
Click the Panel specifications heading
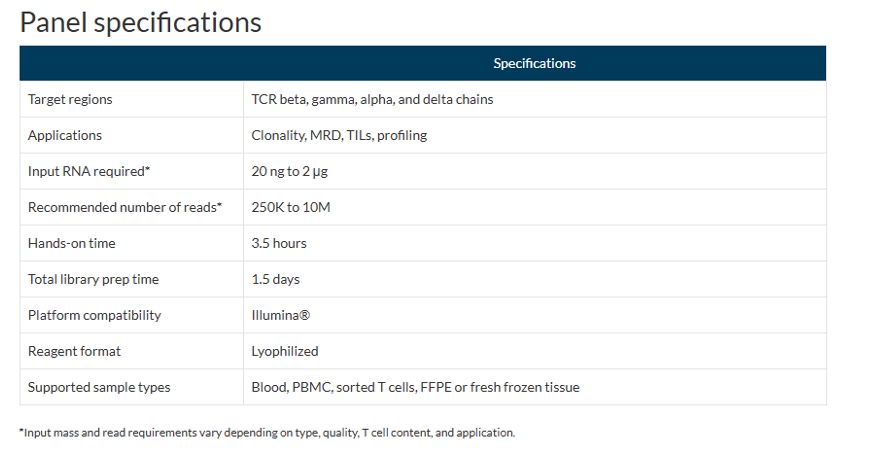pos(140,22)
